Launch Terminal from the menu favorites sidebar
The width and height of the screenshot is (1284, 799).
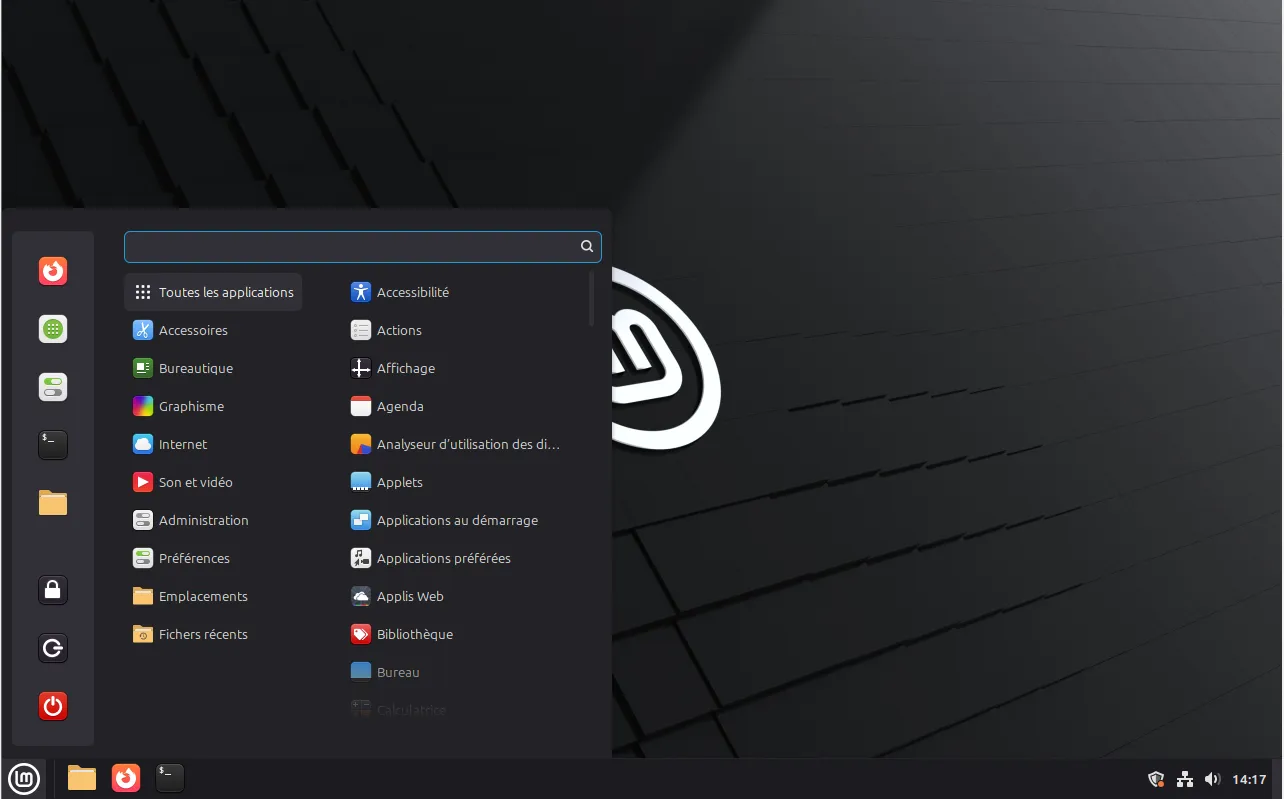point(53,445)
